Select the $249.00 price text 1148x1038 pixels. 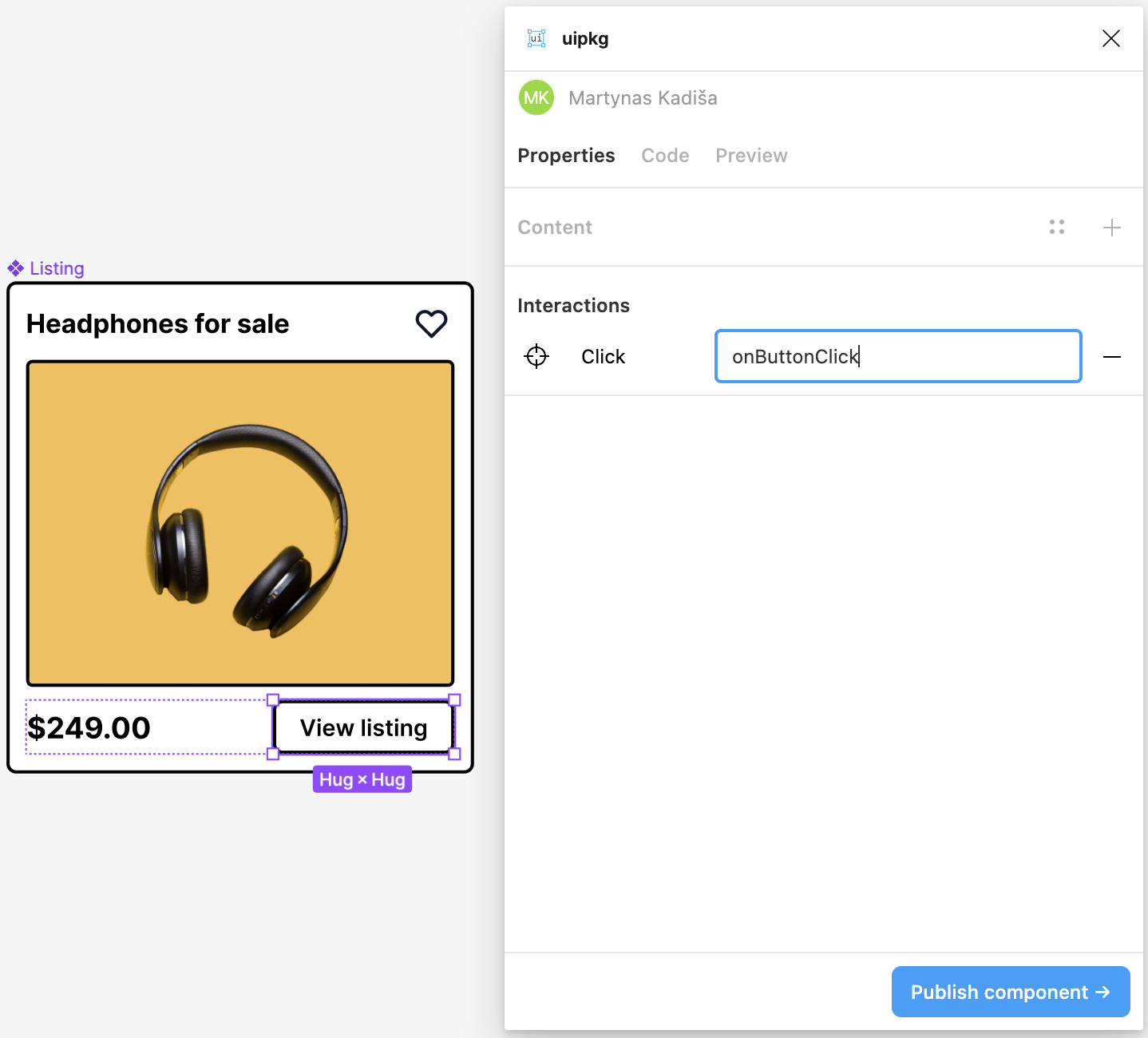point(89,727)
